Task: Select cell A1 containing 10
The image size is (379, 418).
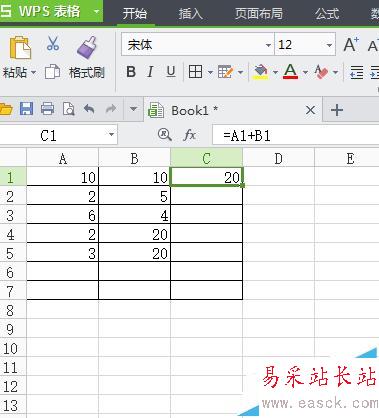Action: [63, 177]
